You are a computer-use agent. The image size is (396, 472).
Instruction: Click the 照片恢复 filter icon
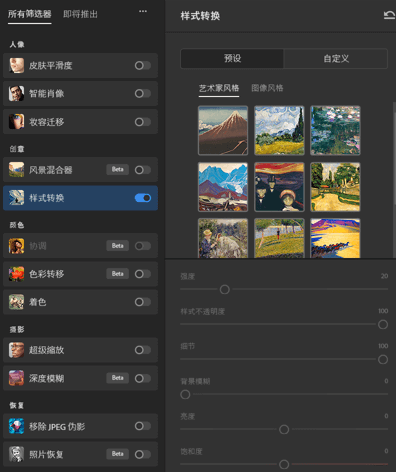coord(16,454)
